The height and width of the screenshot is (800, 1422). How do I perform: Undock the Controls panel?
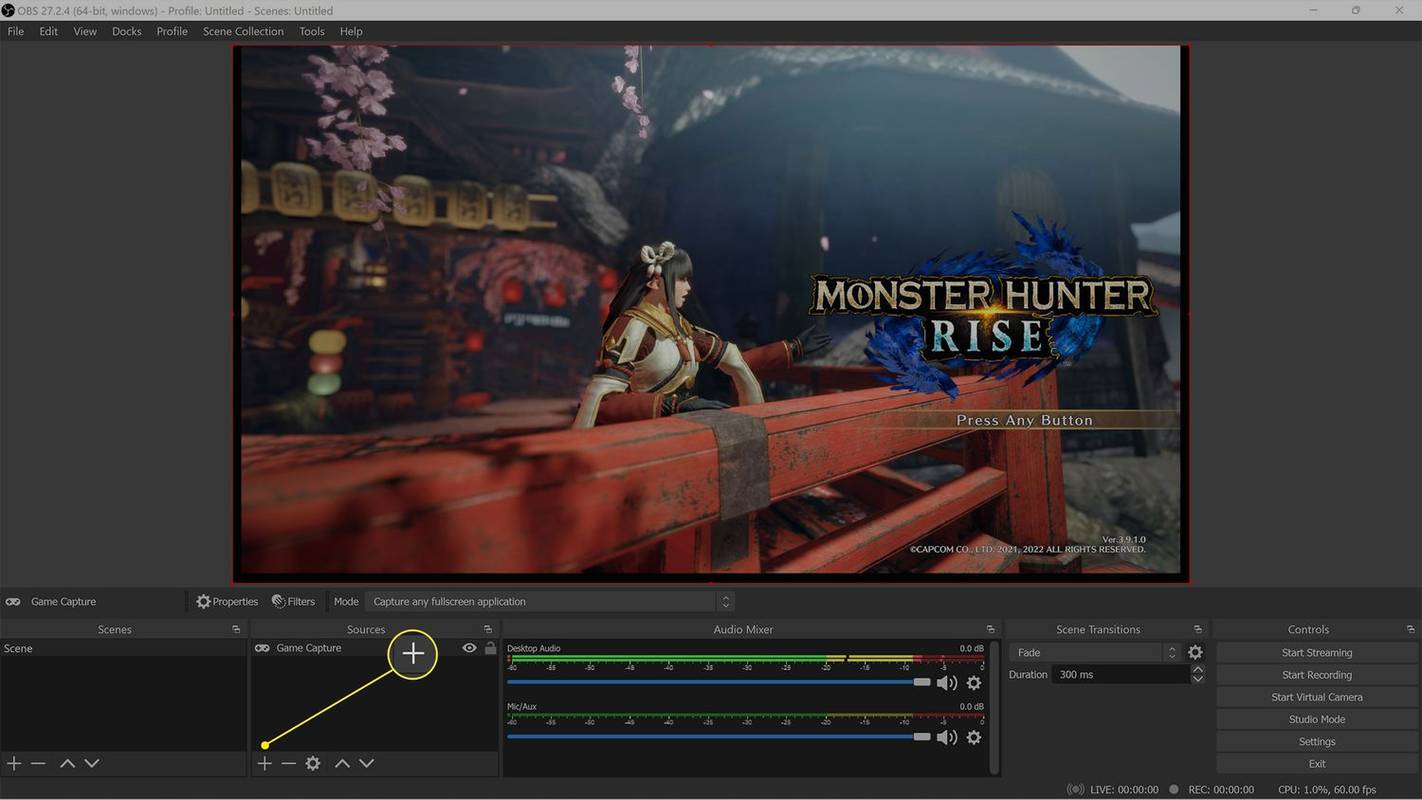(x=1411, y=629)
